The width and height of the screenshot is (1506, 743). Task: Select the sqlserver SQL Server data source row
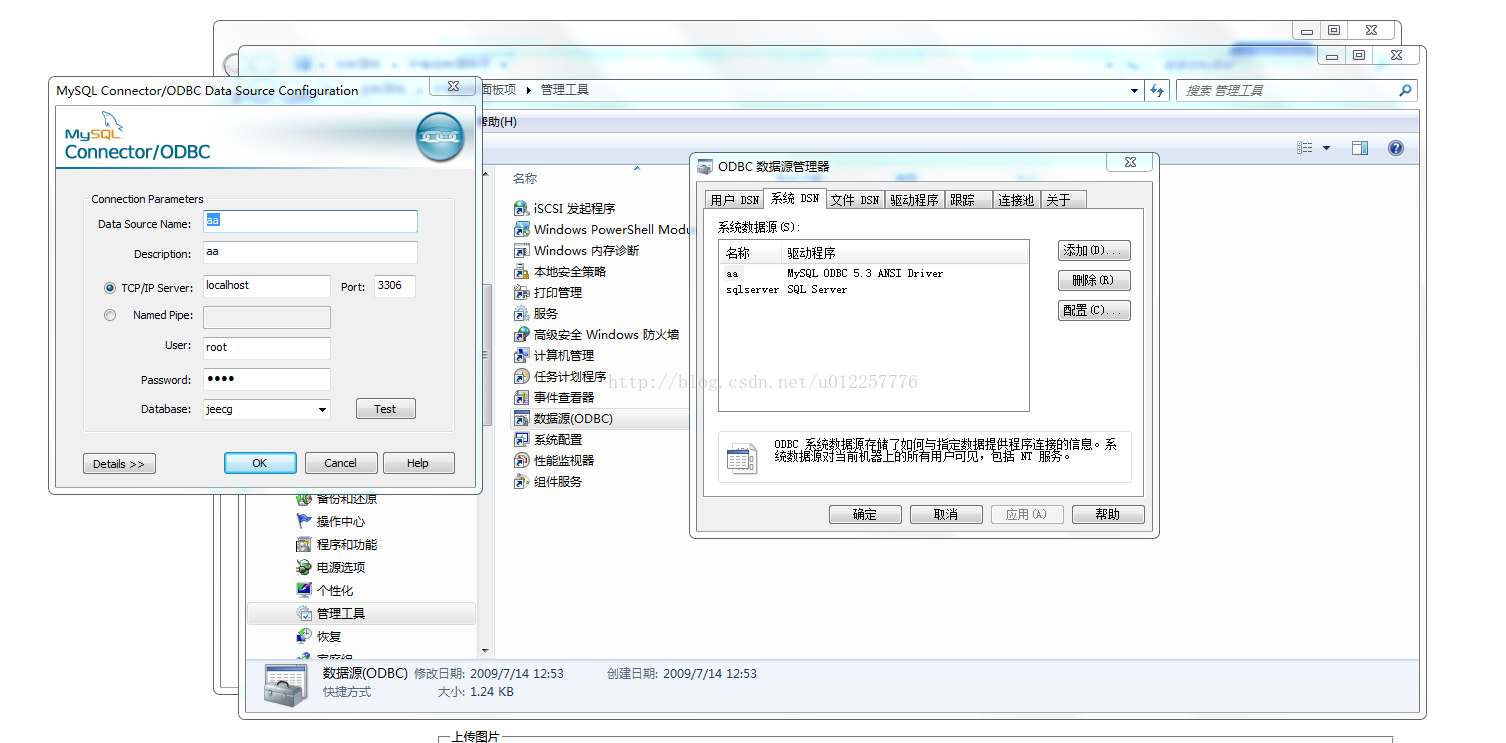873,289
